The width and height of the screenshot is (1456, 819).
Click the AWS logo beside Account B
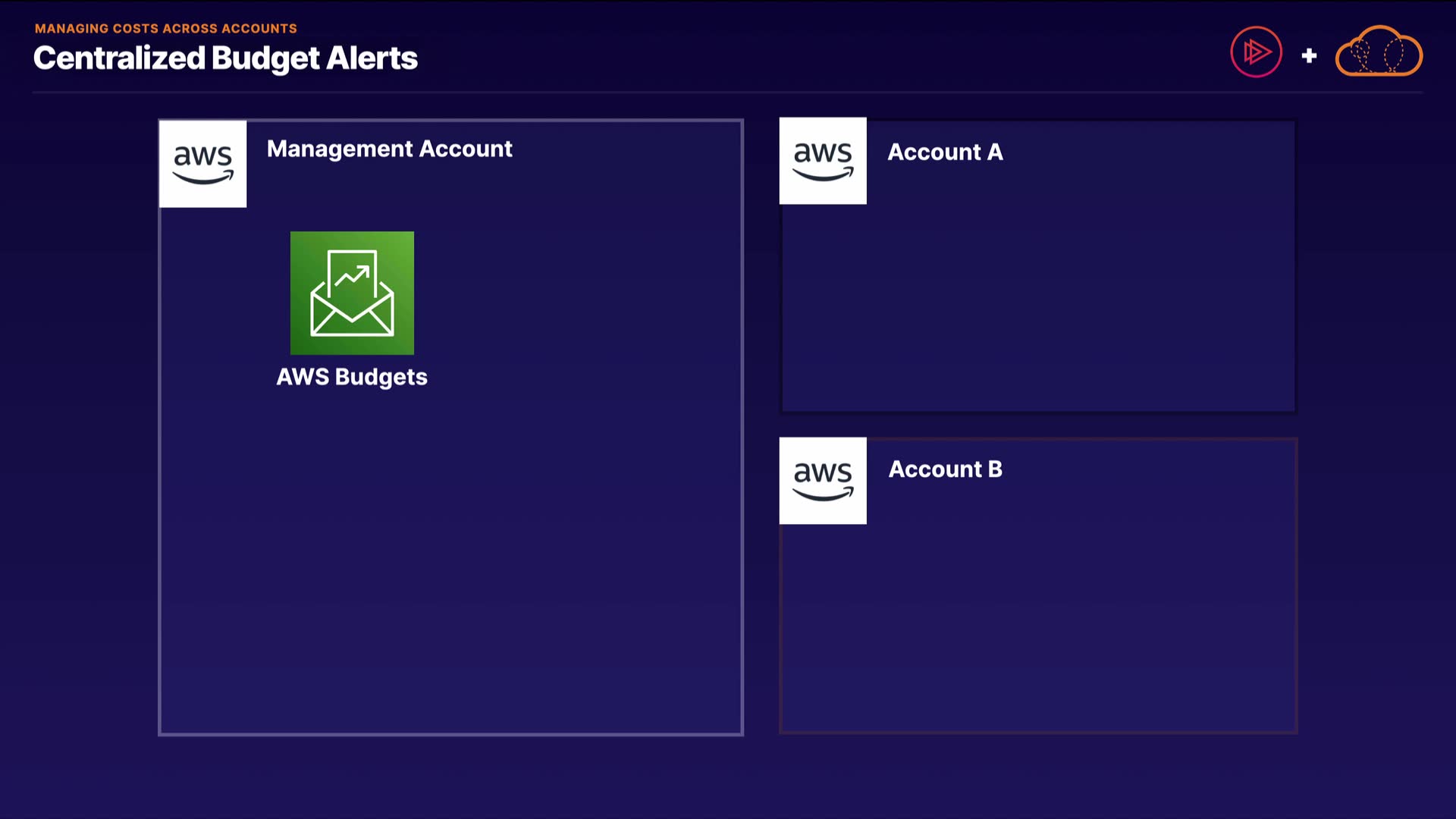[823, 481]
